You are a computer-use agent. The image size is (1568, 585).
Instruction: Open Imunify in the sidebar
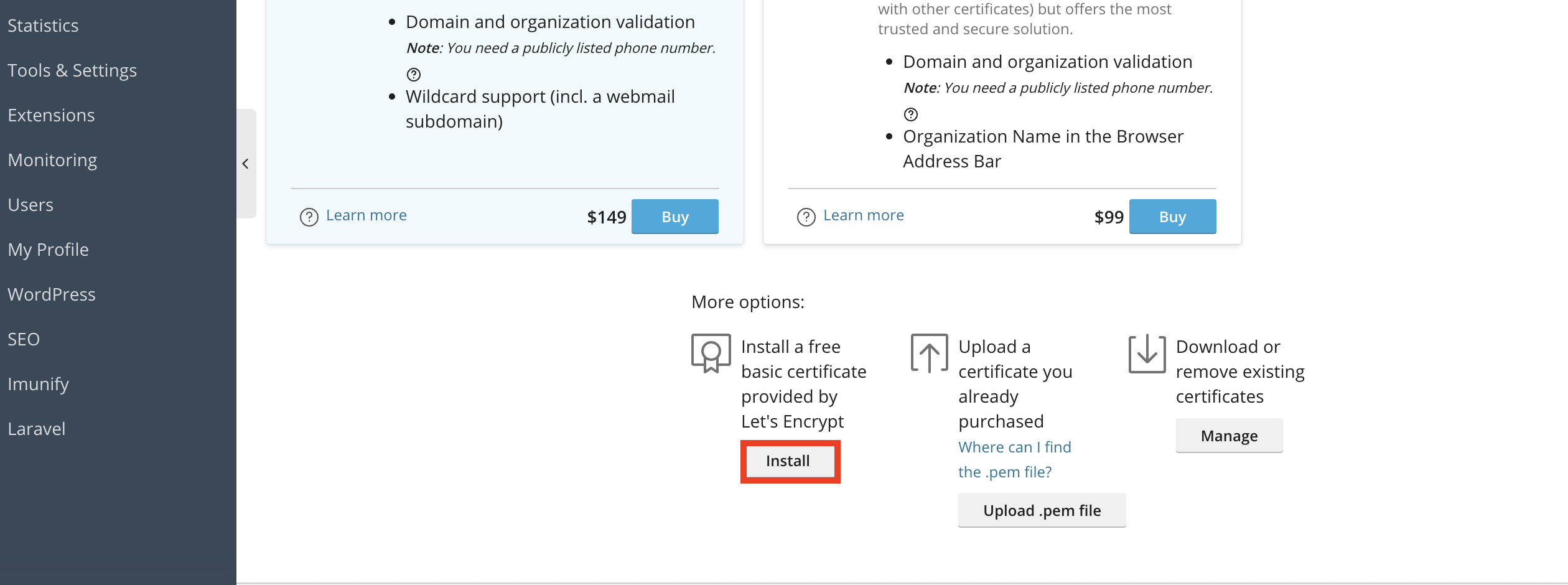click(38, 384)
